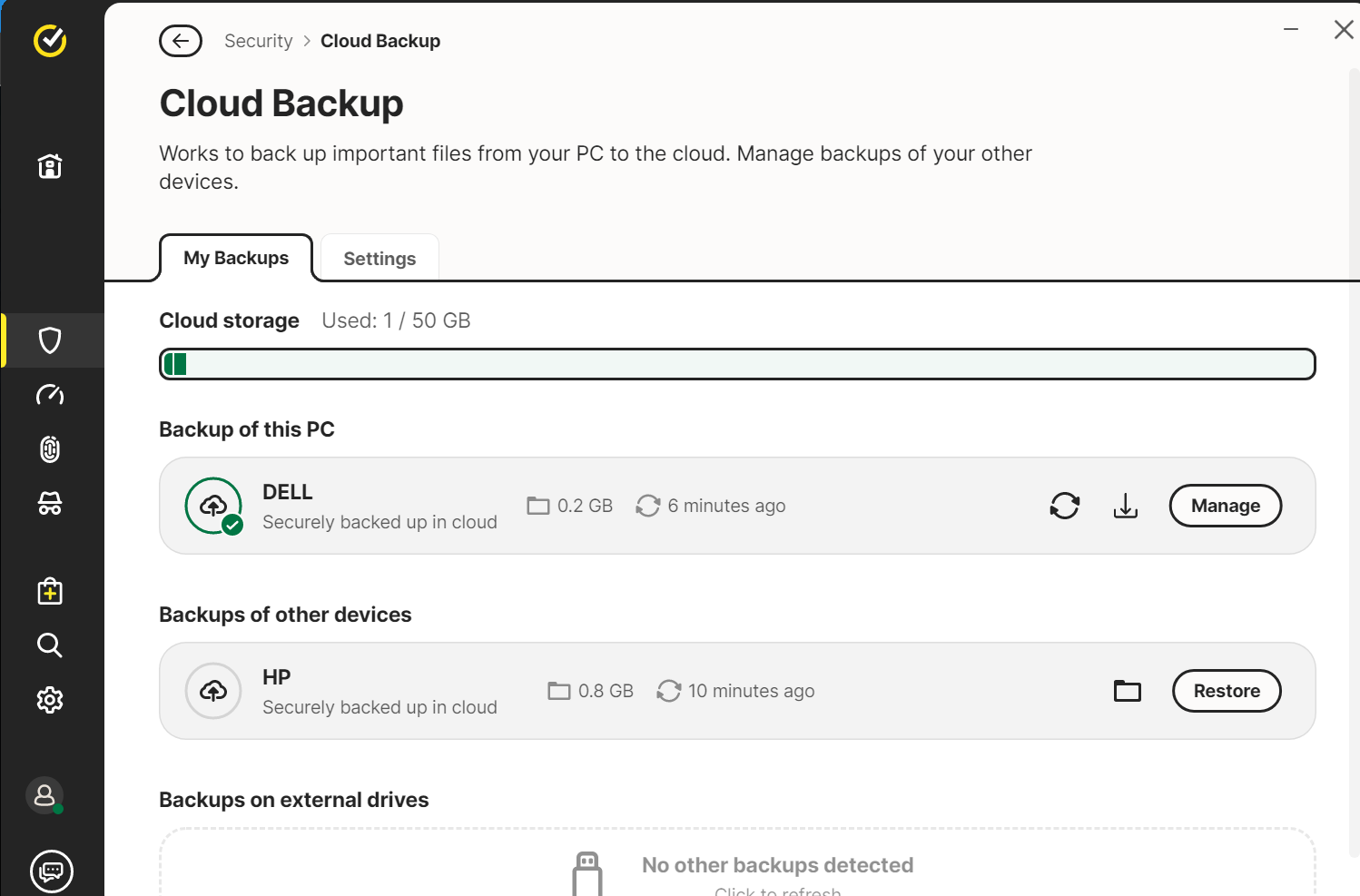
Task: Switch to the My Backups tab
Action: [236, 258]
